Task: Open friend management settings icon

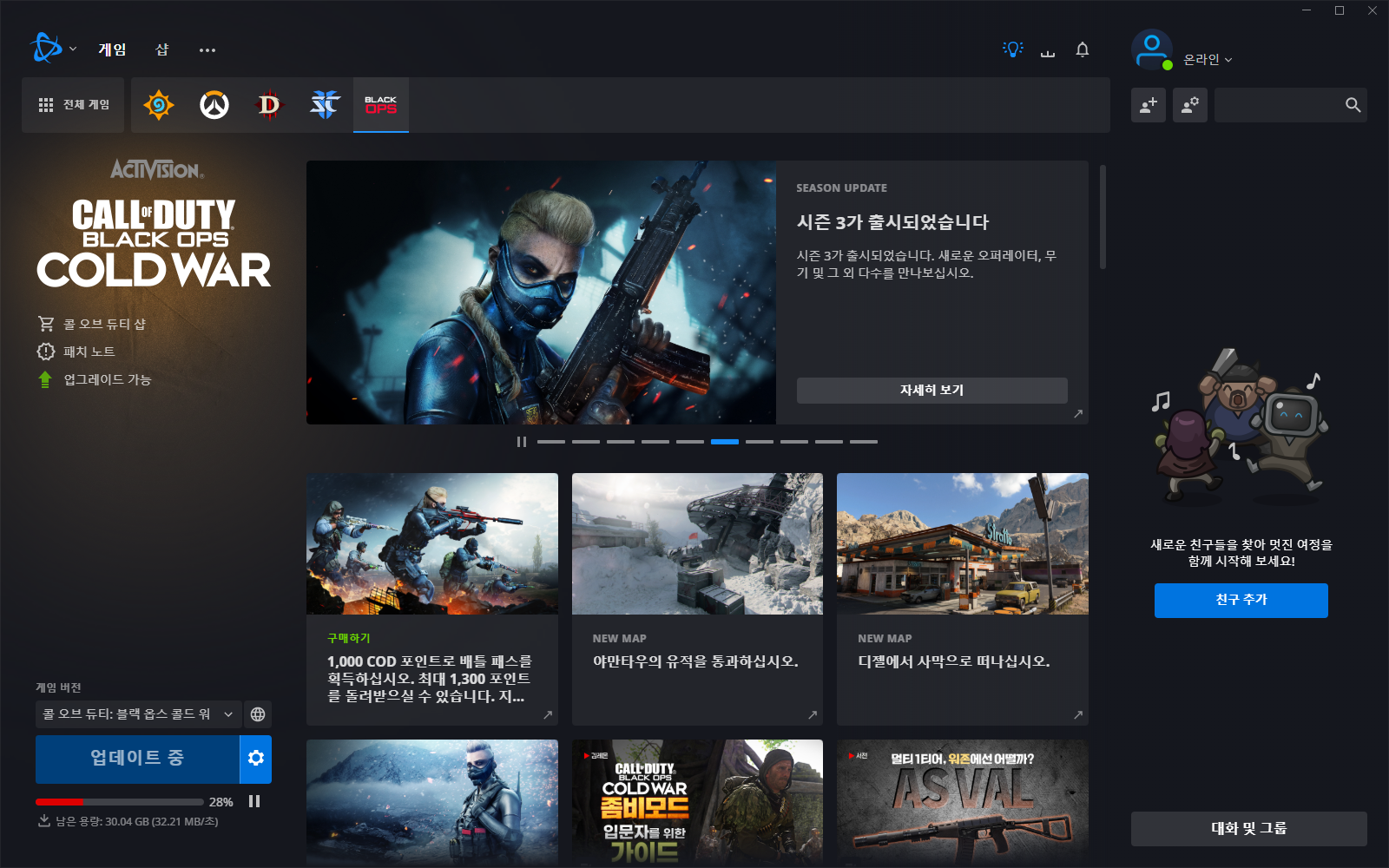Action: (1190, 105)
